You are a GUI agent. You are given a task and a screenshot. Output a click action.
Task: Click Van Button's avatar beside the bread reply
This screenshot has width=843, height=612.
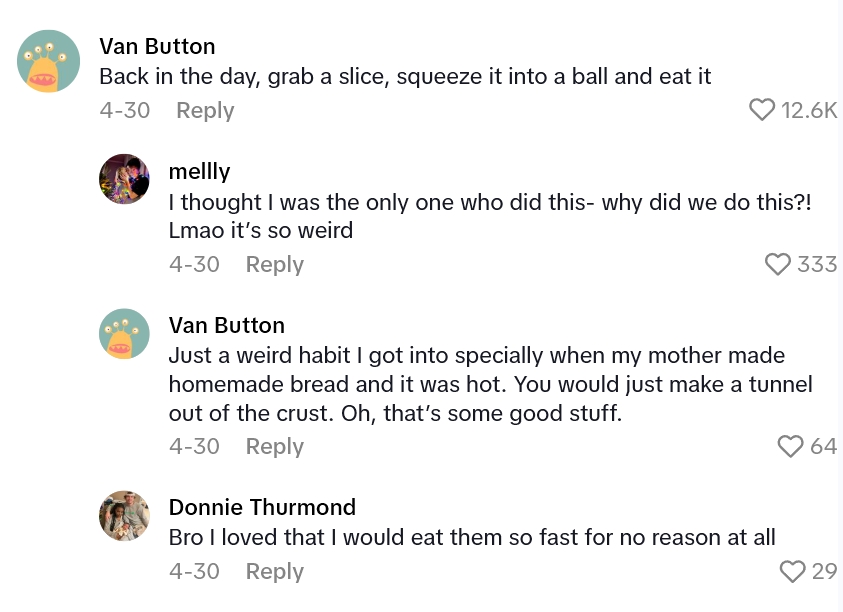(x=124, y=333)
